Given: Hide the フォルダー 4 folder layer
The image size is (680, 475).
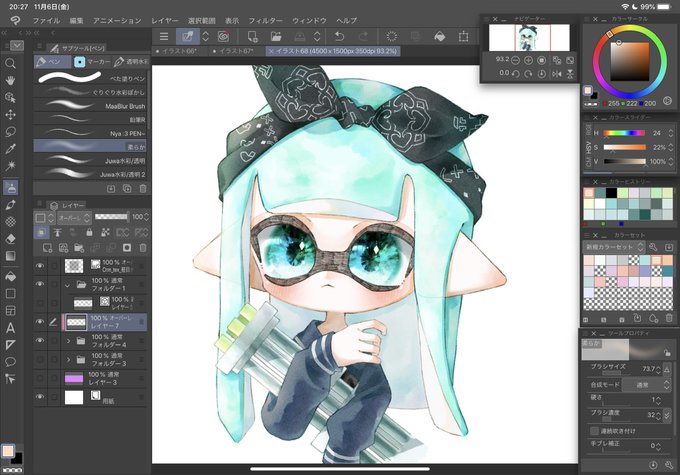Looking at the screenshot, I should [x=40, y=341].
